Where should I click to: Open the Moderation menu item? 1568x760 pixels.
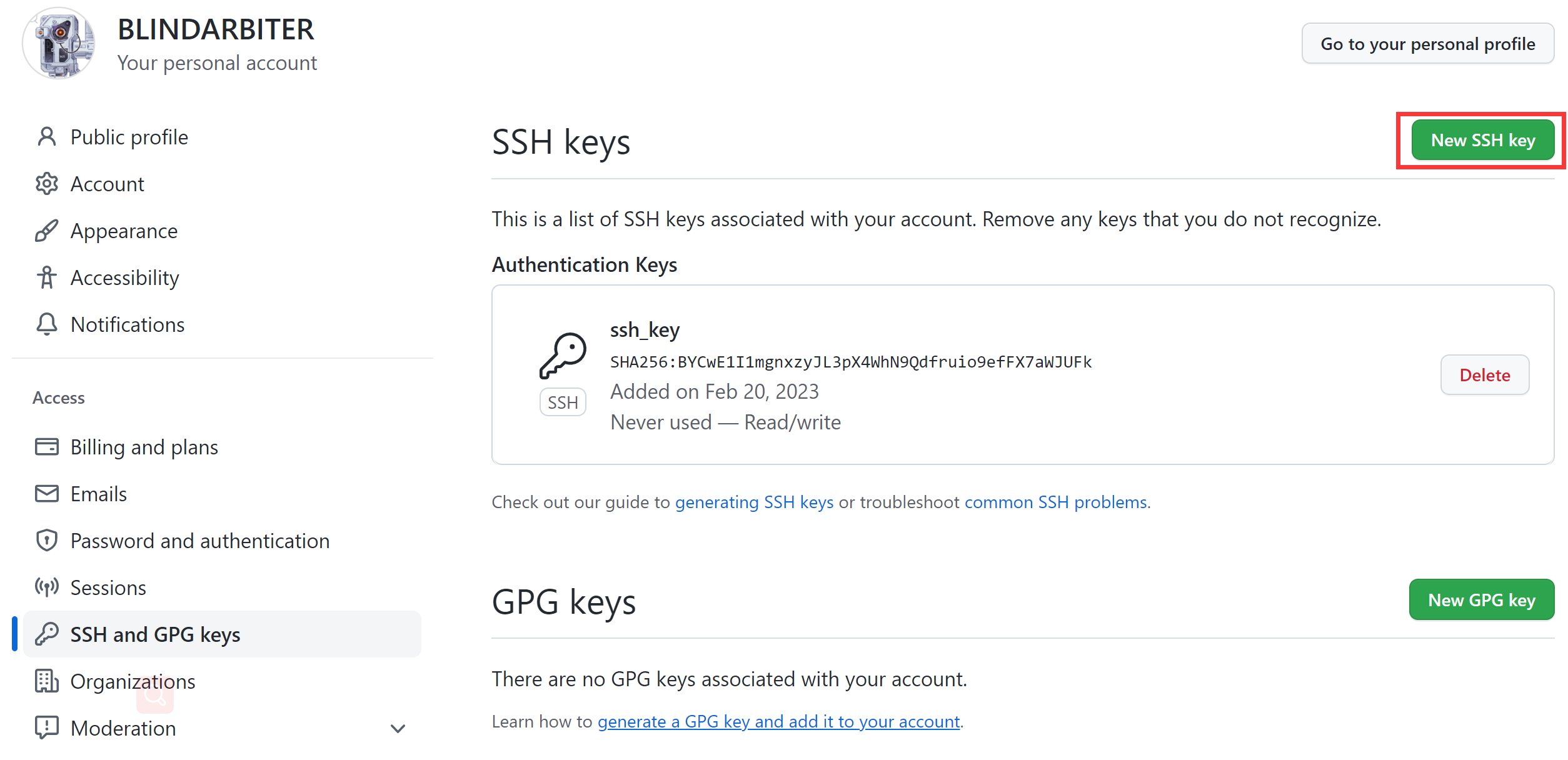[x=123, y=728]
